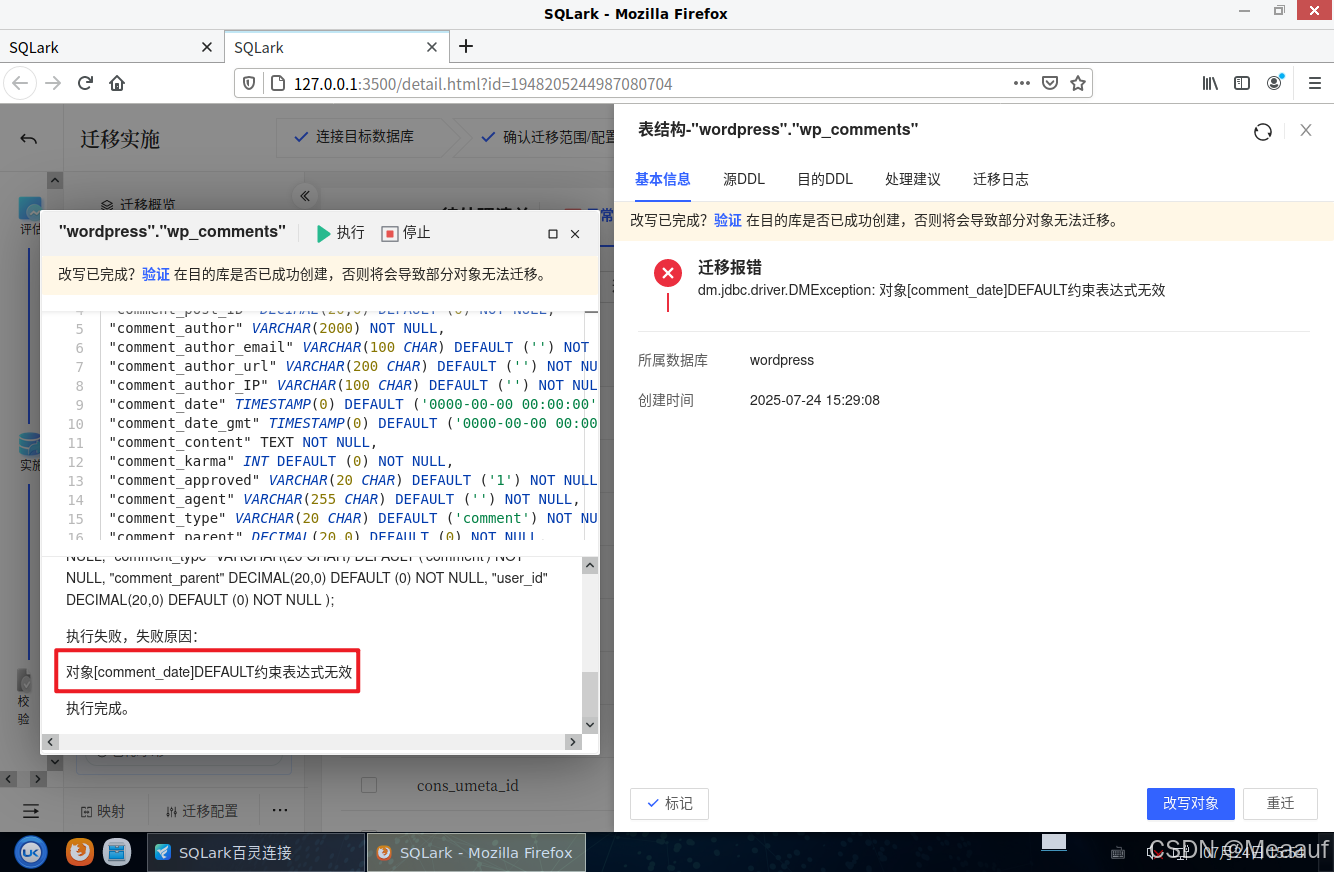
Task: Switch to SQLark - Mozilla Firefox taskbar window
Action: tap(476, 853)
